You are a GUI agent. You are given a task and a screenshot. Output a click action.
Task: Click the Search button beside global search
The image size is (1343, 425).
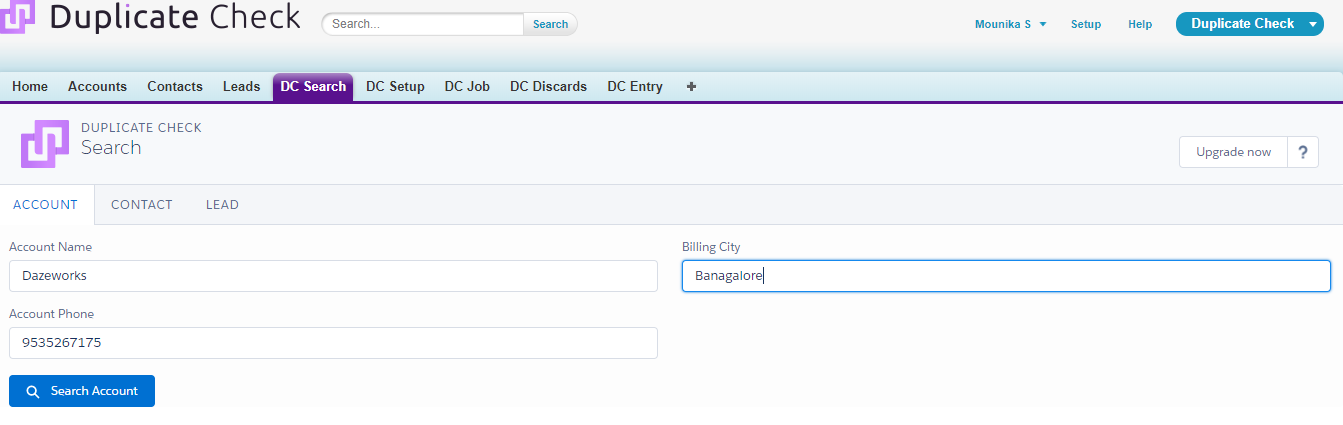click(x=550, y=24)
